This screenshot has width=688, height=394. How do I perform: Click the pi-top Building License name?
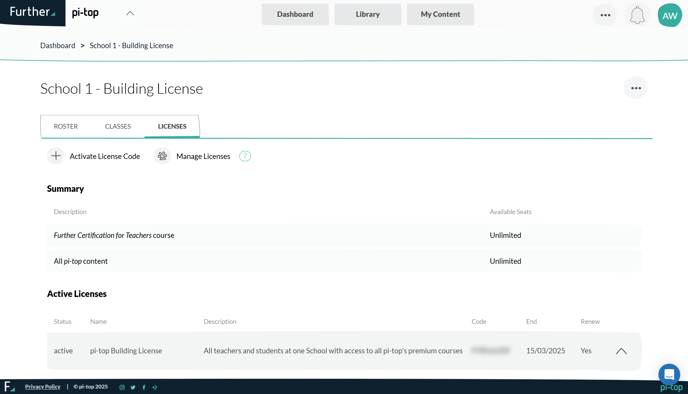point(126,351)
